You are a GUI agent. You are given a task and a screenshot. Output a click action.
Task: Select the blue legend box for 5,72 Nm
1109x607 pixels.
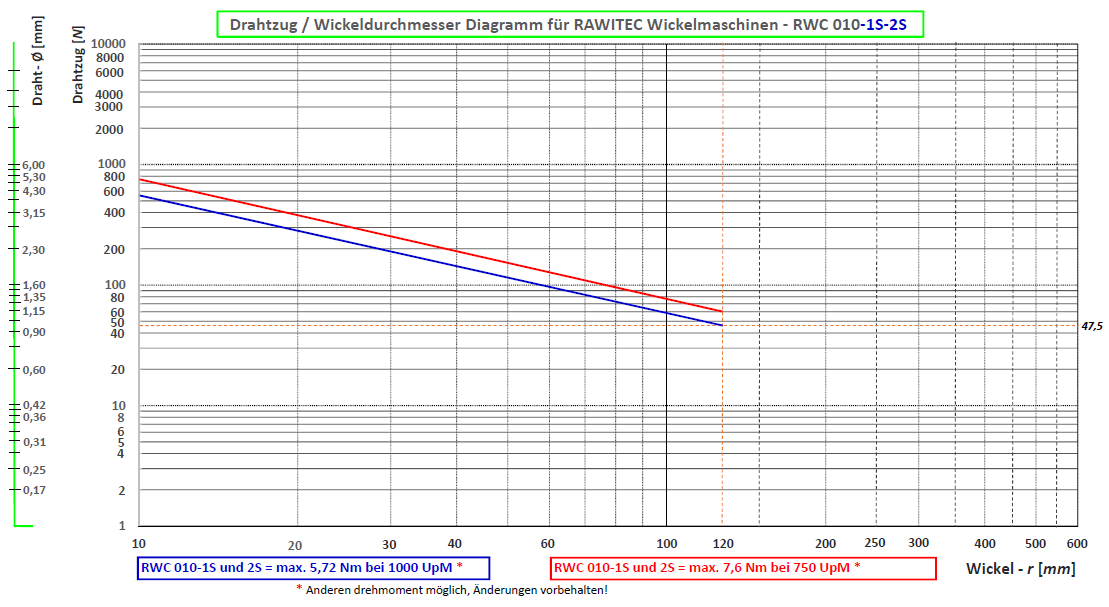pyautogui.click(x=313, y=568)
